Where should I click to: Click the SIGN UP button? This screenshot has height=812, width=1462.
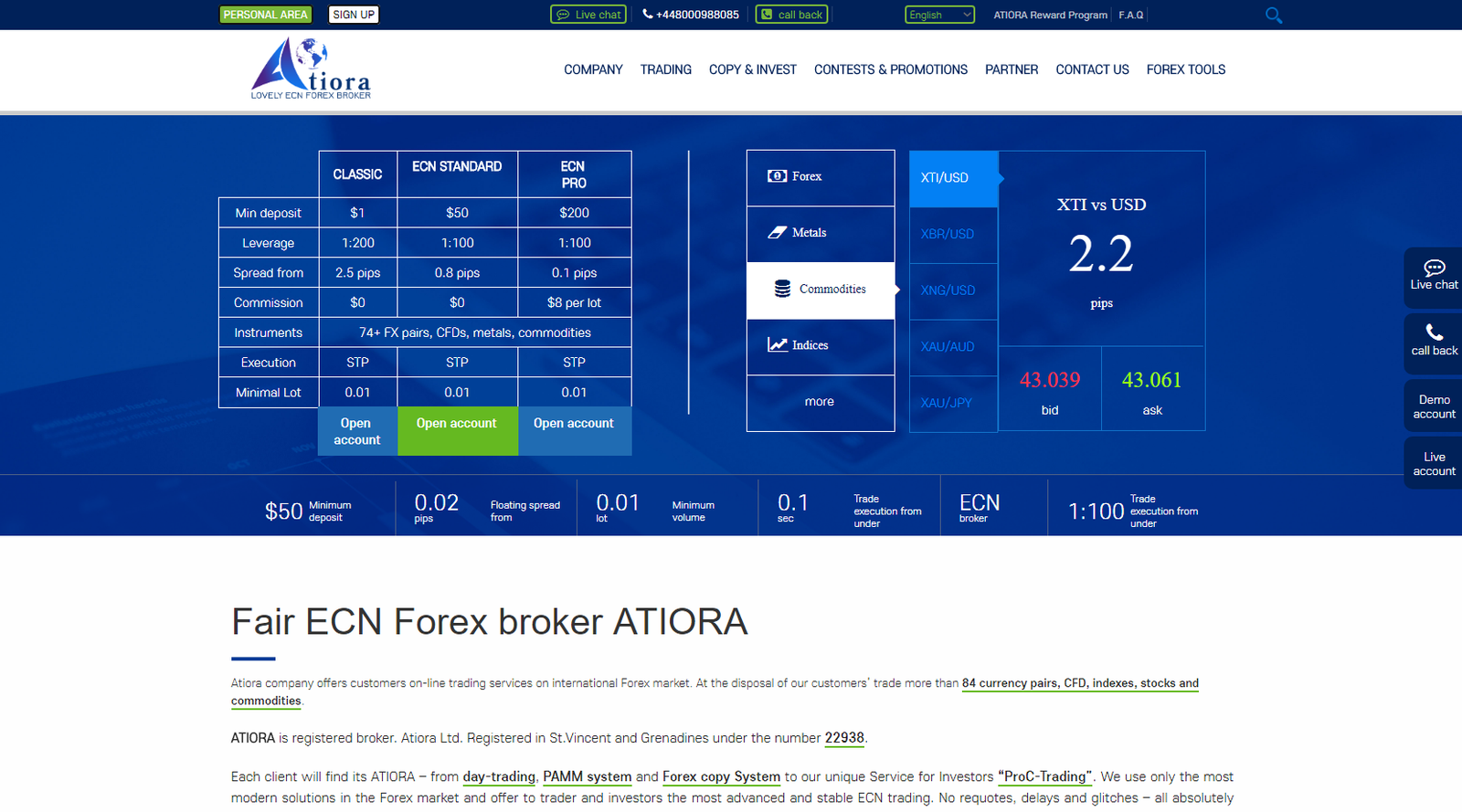354,15
